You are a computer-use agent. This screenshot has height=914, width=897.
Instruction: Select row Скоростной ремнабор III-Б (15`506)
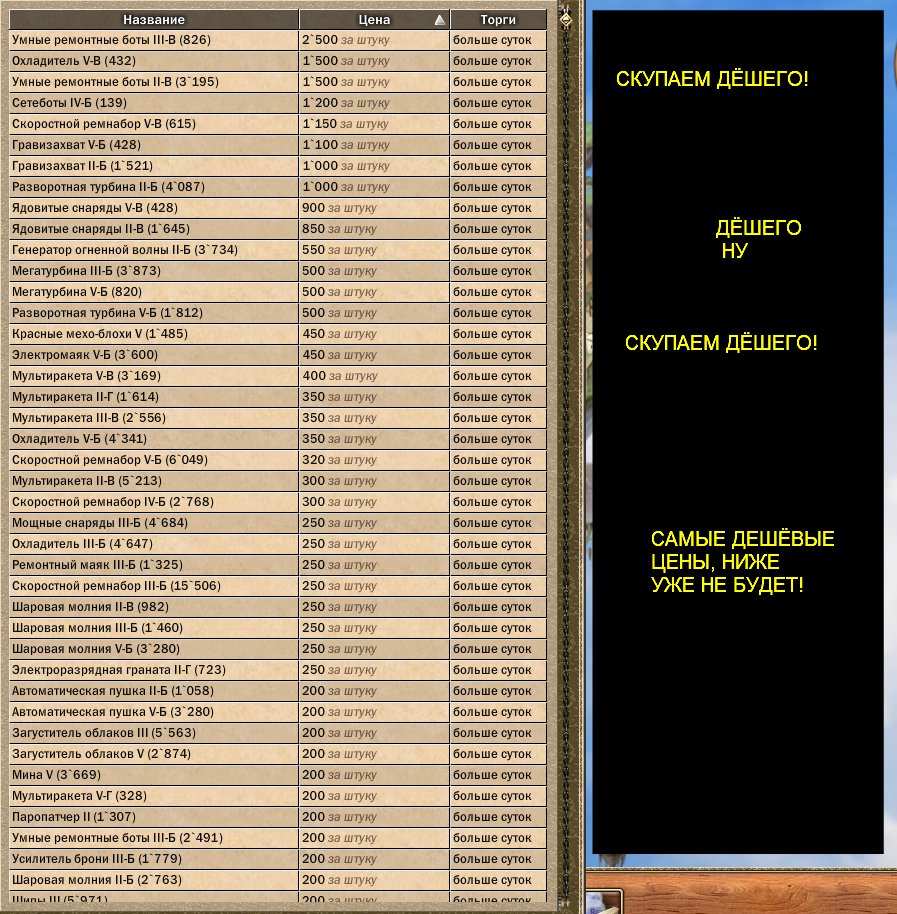tap(278, 586)
